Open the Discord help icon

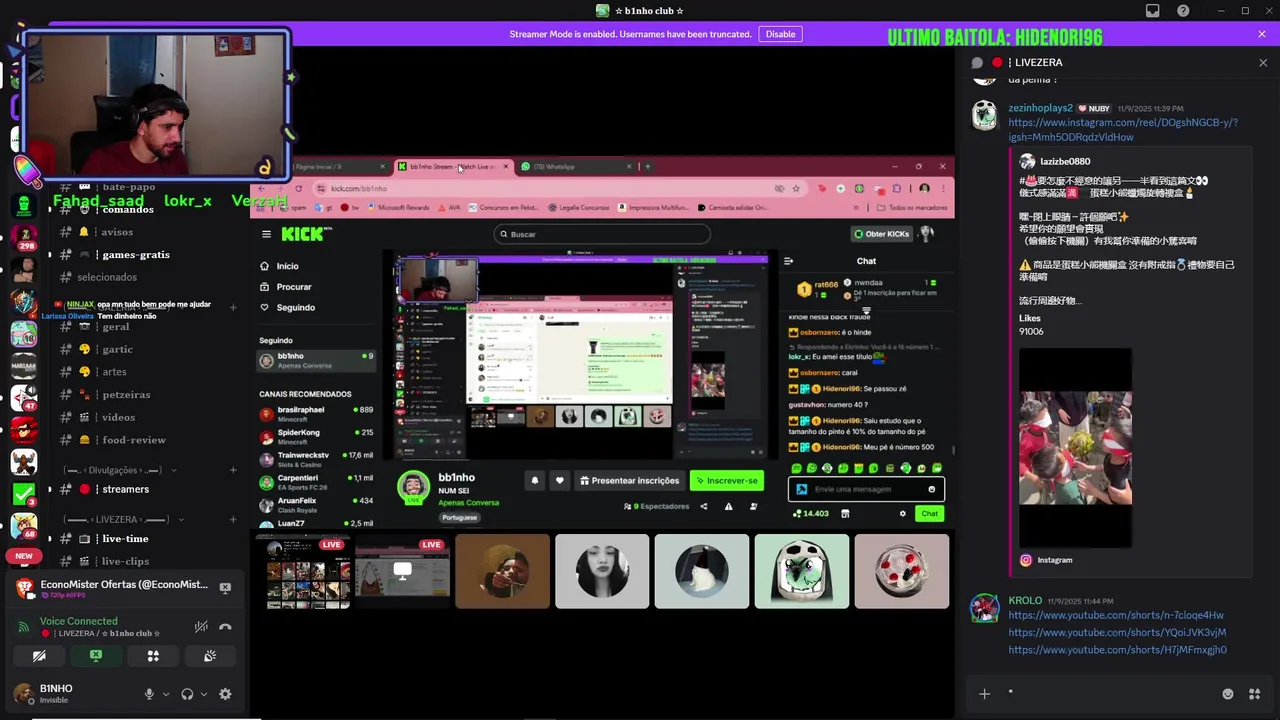[1183, 11]
